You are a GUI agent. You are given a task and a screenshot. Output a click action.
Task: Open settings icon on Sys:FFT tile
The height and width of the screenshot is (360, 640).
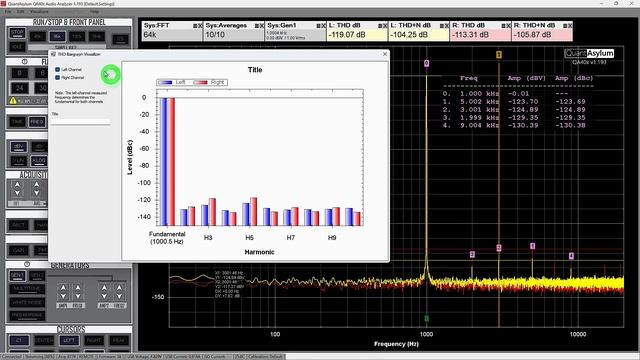[x=195, y=26]
